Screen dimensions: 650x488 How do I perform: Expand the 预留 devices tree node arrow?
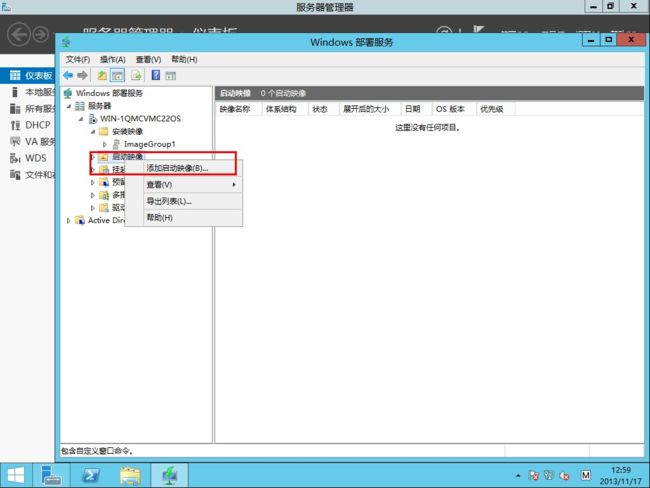pyautogui.click(x=92, y=182)
